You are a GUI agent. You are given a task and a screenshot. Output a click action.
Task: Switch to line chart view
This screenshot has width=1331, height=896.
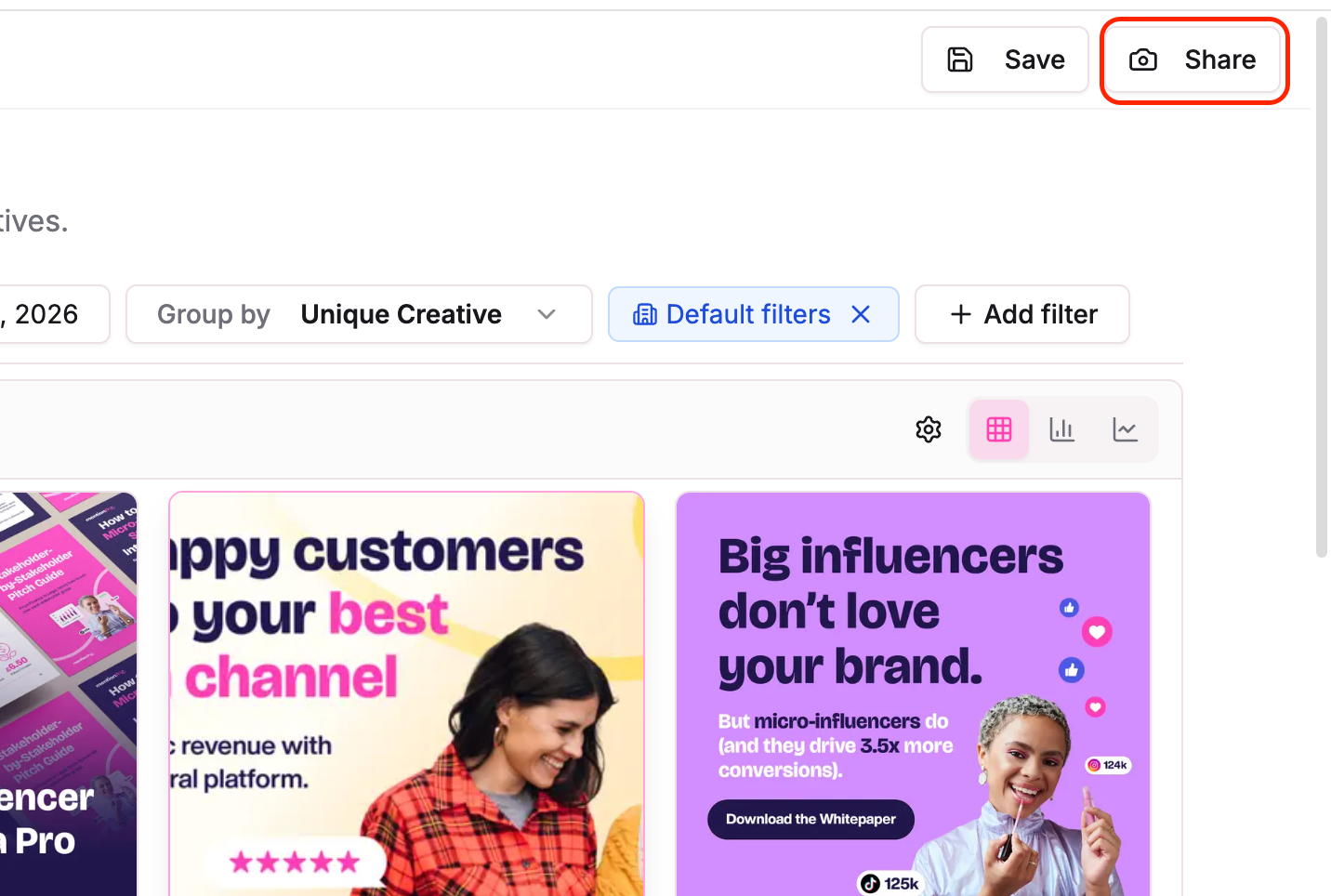point(1125,429)
